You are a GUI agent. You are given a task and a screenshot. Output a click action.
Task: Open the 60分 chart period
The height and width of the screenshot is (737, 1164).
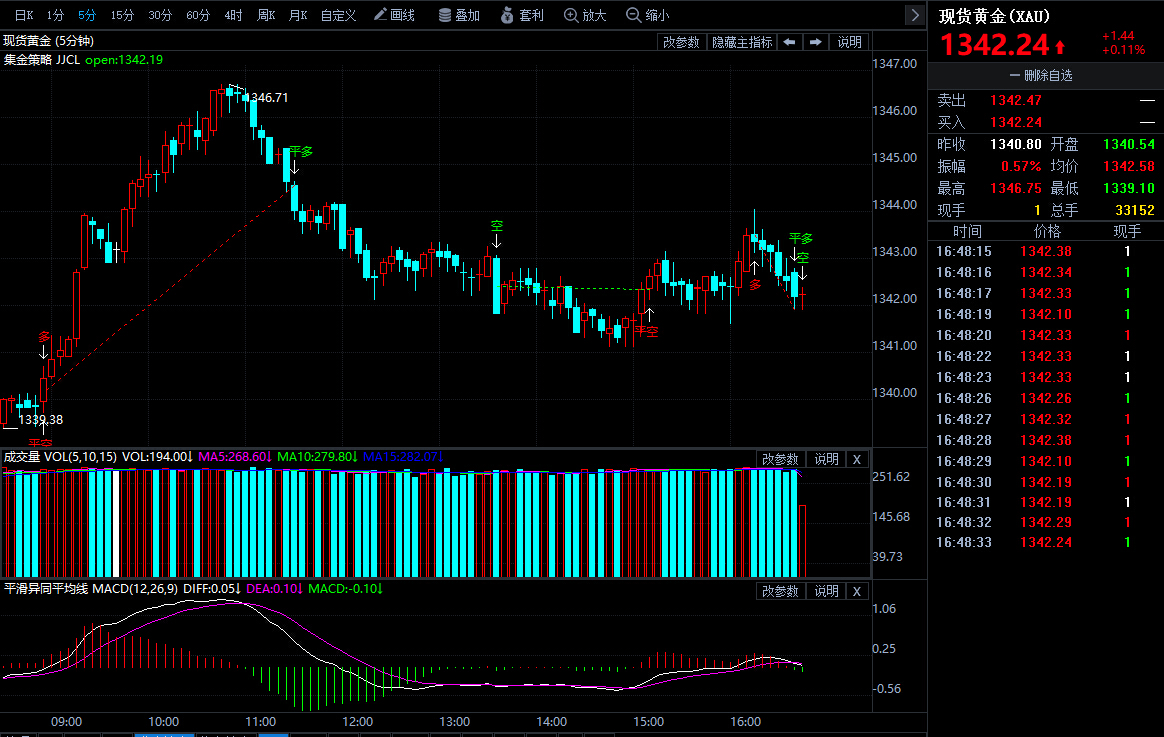pos(198,15)
